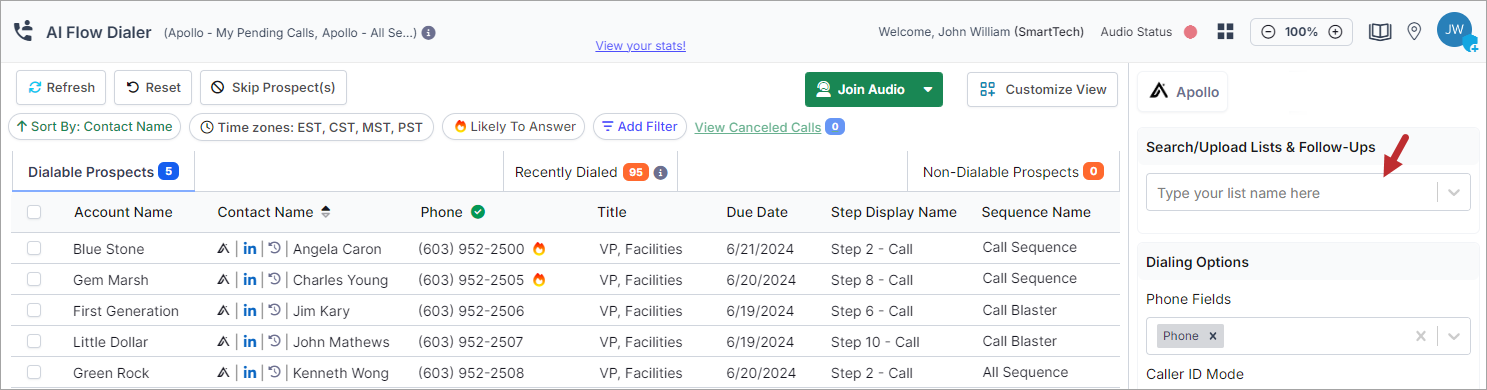Expand the Phone Fields dropdown chevron
Image resolution: width=1487 pixels, height=390 pixels.
pos(1454,336)
